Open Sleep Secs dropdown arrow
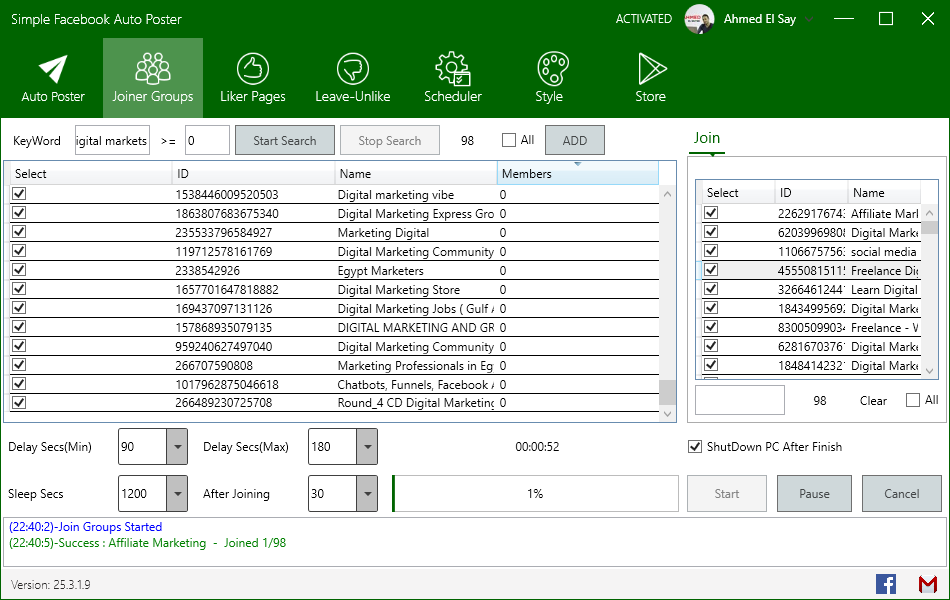Image resolution: width=950 pixels, height=600 pixels. [177, 493]
